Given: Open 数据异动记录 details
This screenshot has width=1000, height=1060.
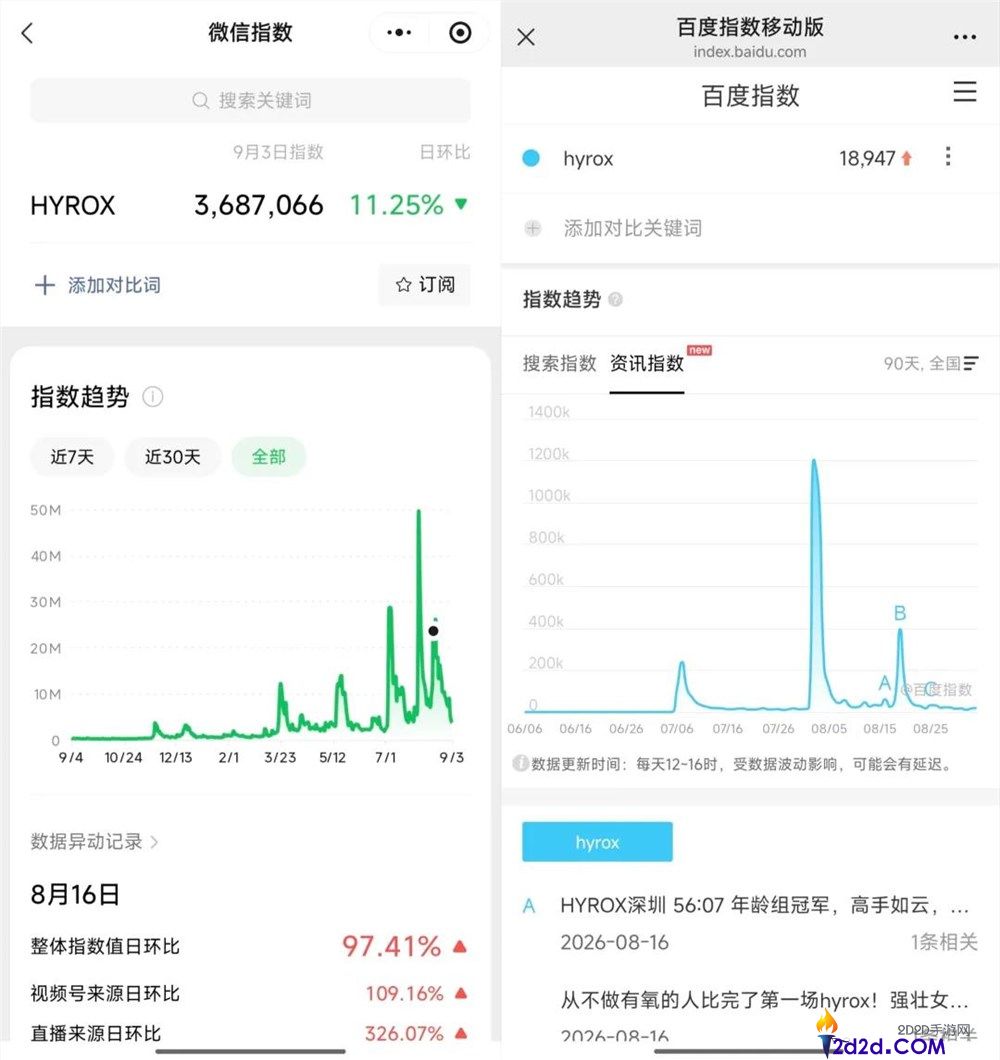Looking at the screenshot, I should (x=94, y=842).
